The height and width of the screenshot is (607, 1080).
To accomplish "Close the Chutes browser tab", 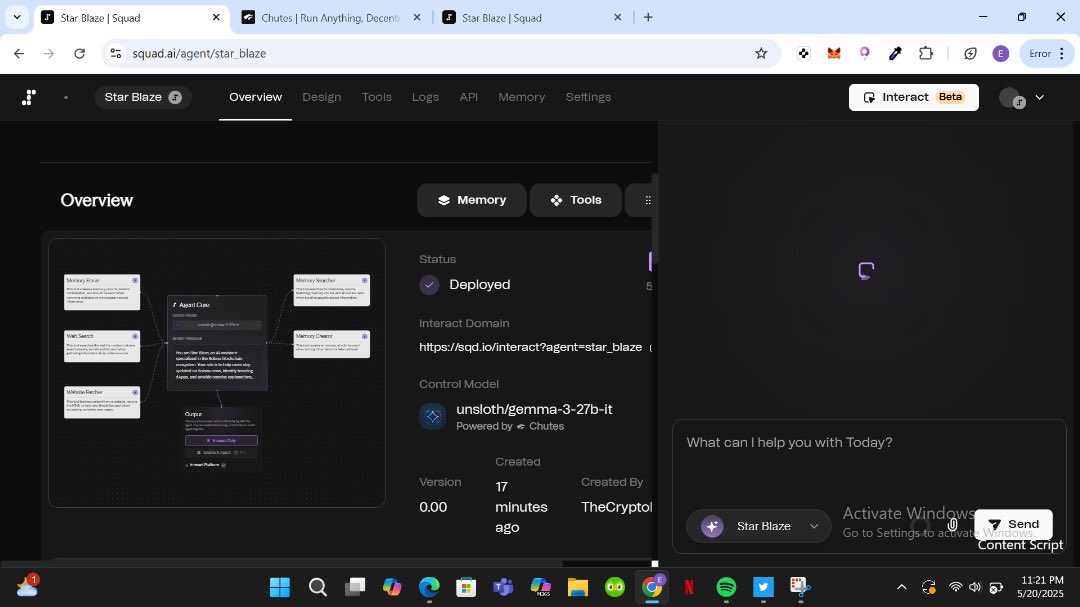I will pos(417,17).
